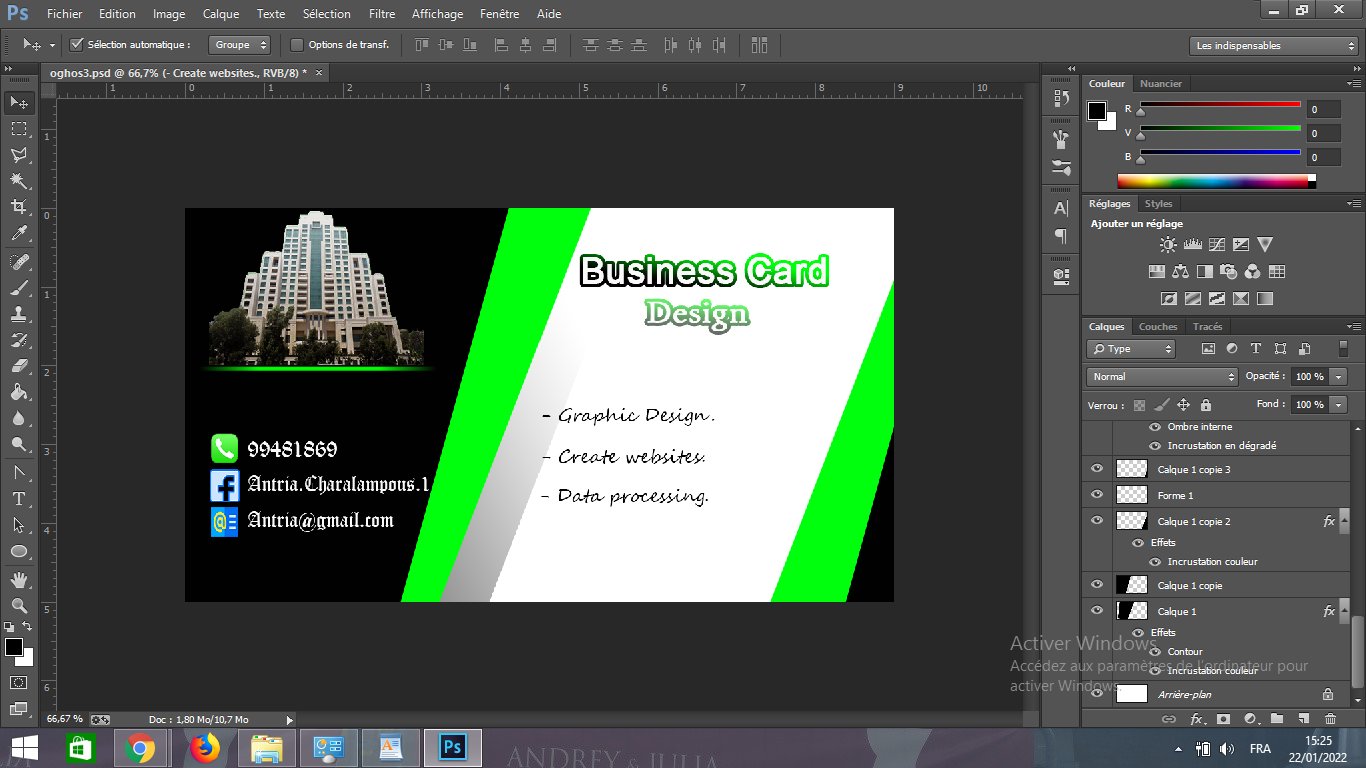Hide the Calque 1 copie 3 layer
The image size is (1366, 768).
[1097, 468]
